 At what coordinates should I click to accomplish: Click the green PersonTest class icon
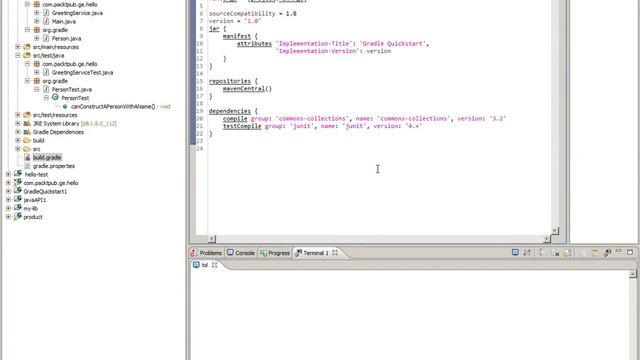[56, 98]
